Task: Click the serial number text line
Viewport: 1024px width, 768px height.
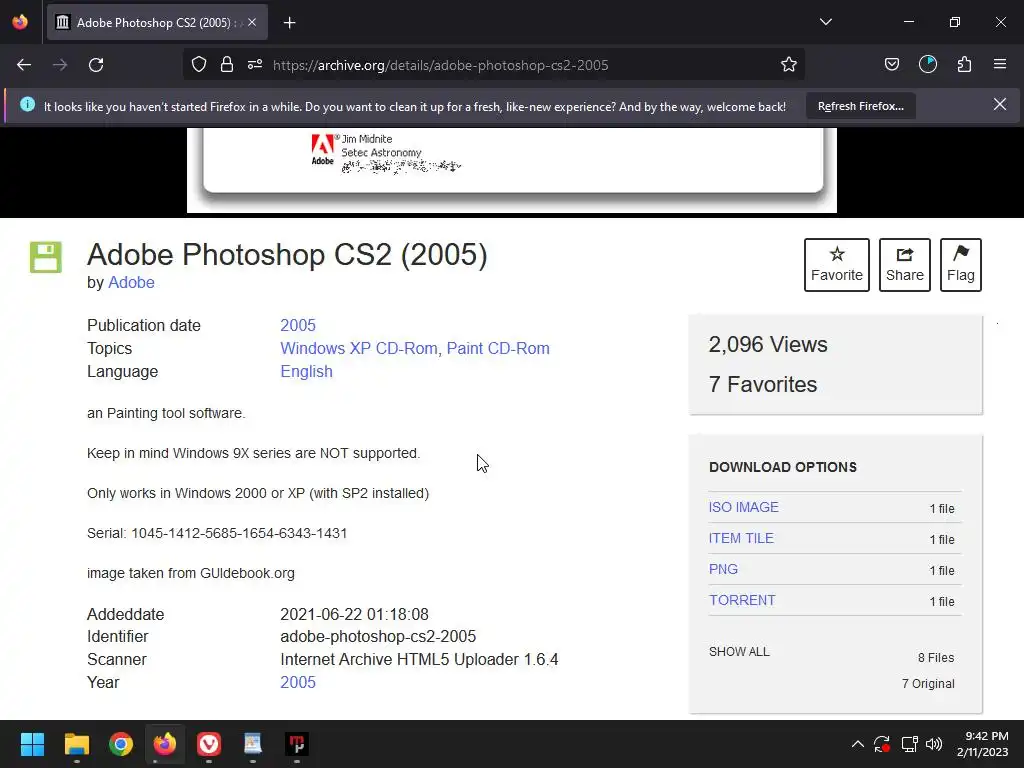Action: [217, 534]
